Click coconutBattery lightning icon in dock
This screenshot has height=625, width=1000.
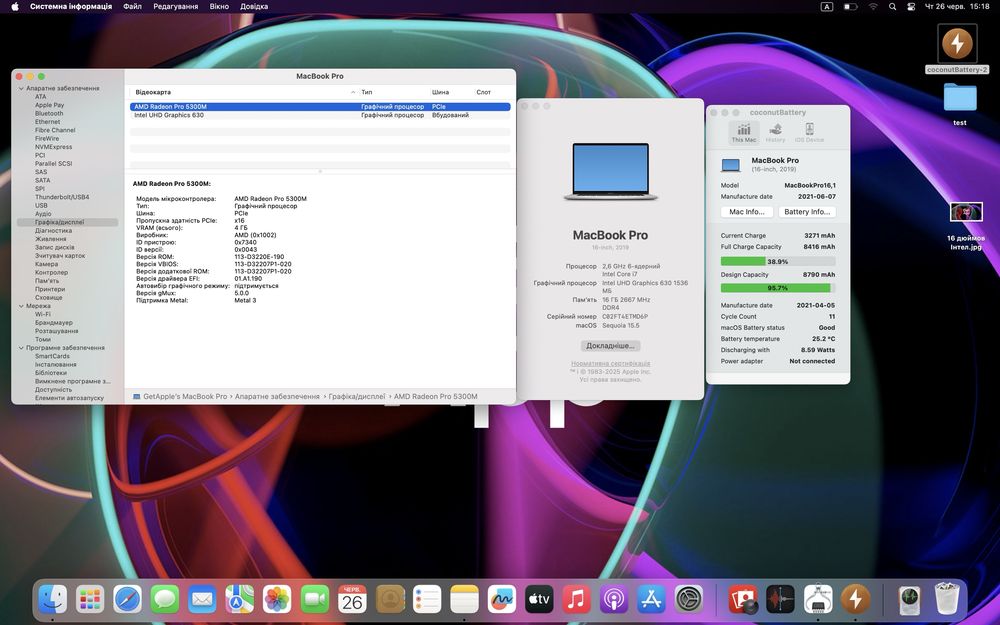pos(855,599)
